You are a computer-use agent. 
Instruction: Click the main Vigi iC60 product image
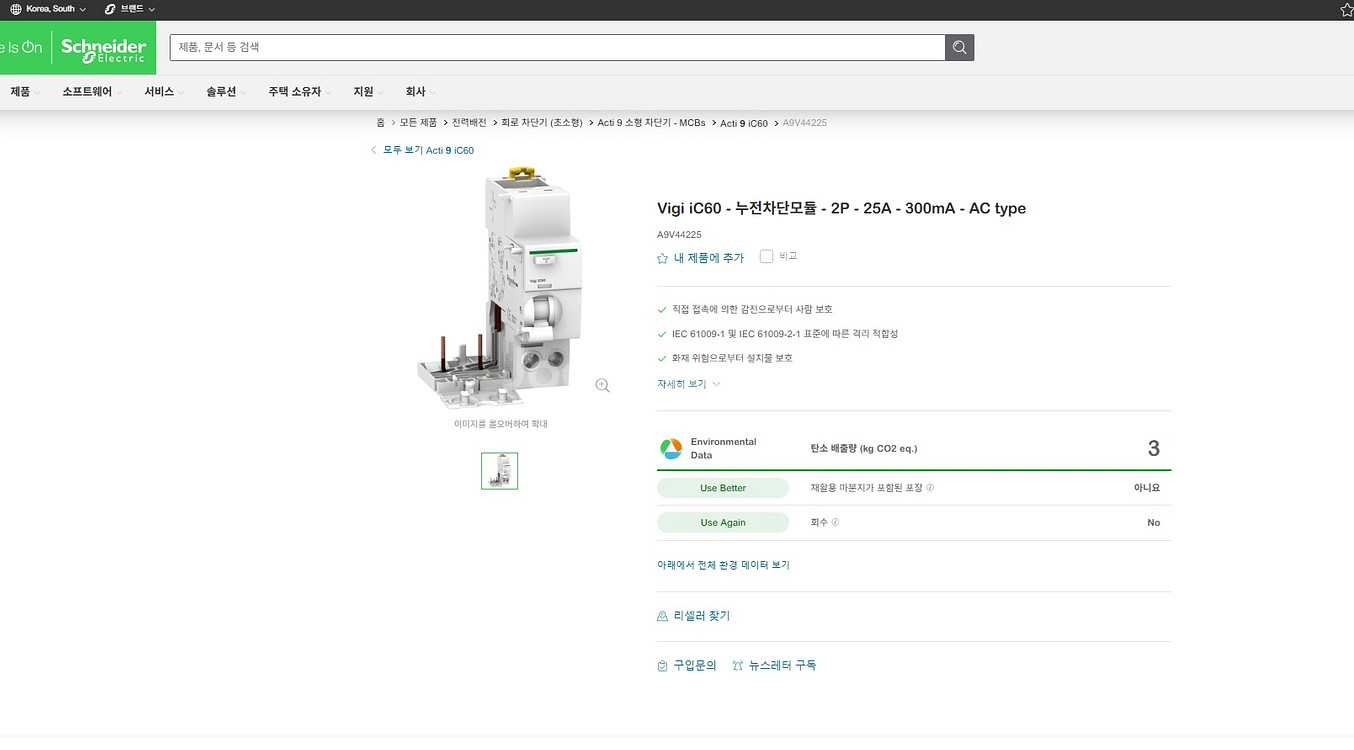[x=498, y=288]
